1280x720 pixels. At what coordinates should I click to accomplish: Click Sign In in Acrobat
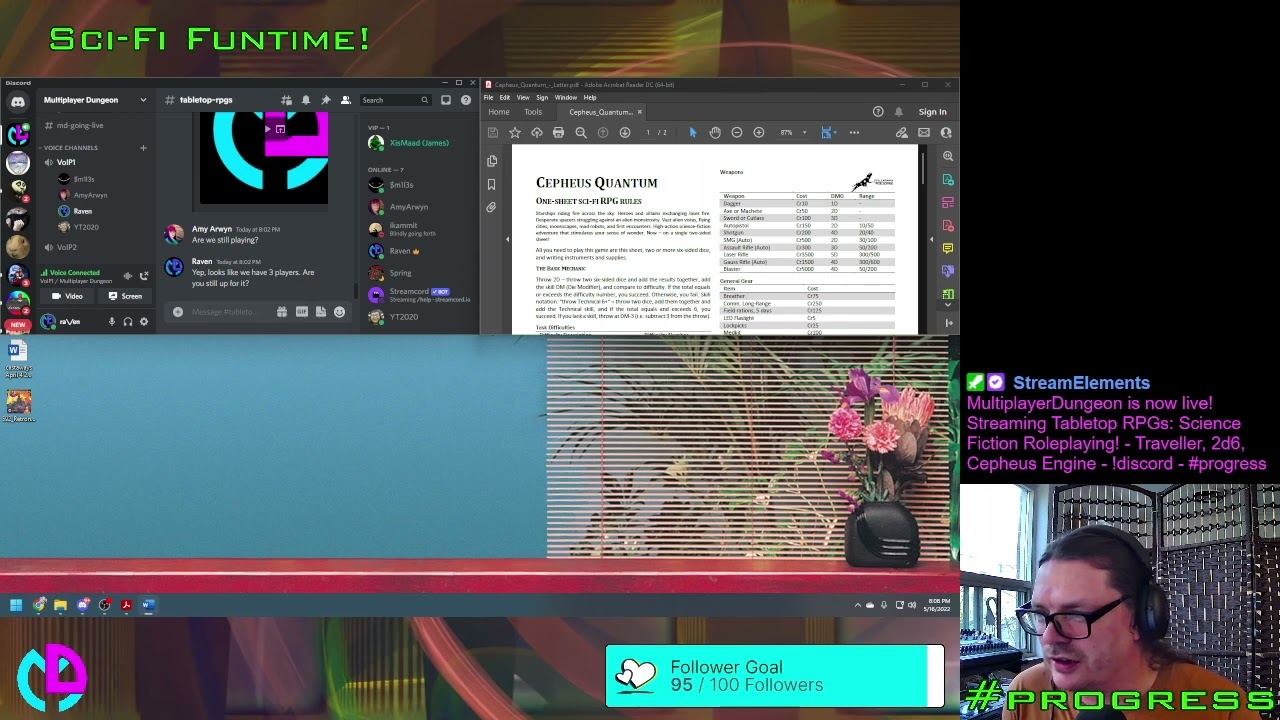[932, 112]
